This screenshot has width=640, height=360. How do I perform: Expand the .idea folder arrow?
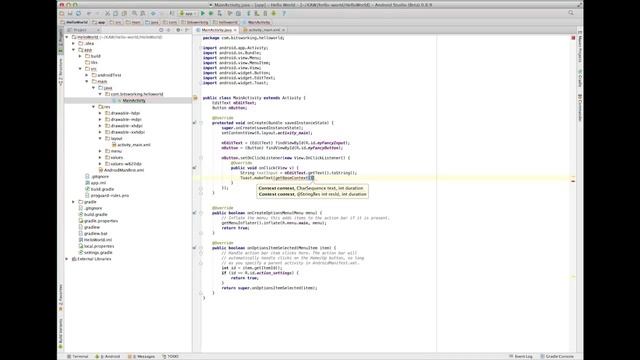pos(74,43)
